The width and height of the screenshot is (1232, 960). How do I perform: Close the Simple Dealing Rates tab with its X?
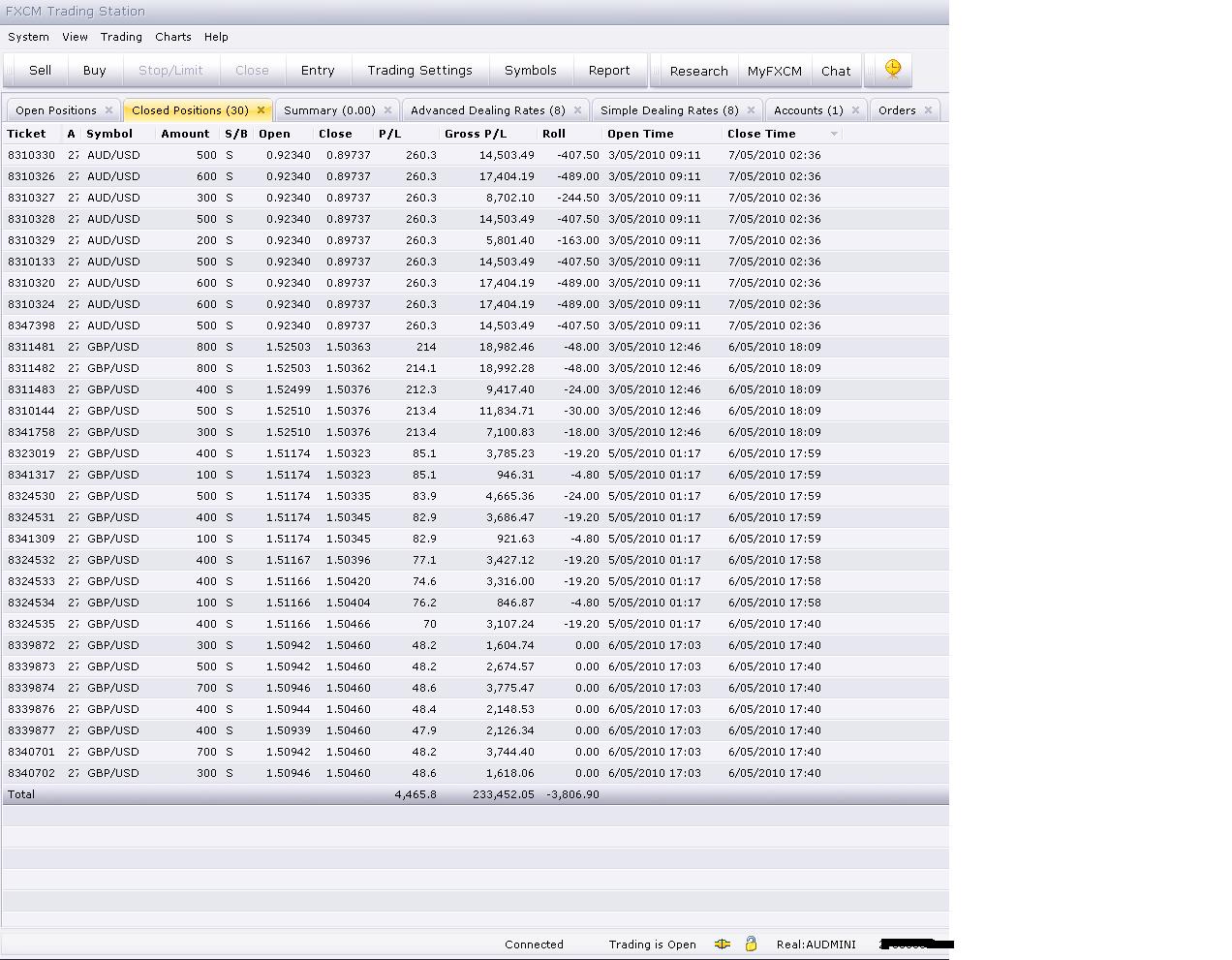[751, 110]
